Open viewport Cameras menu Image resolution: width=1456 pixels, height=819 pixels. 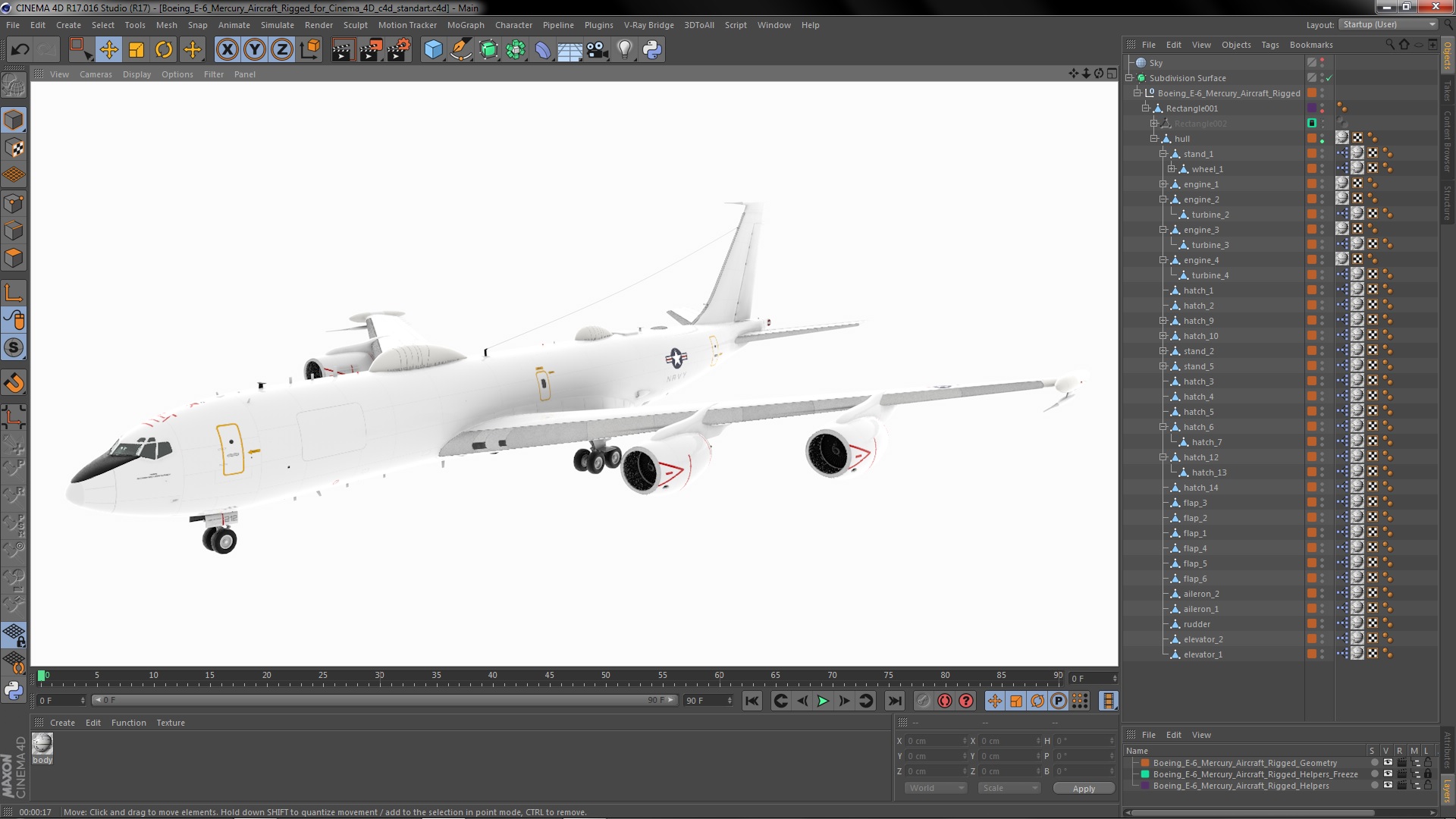(96, 74)
